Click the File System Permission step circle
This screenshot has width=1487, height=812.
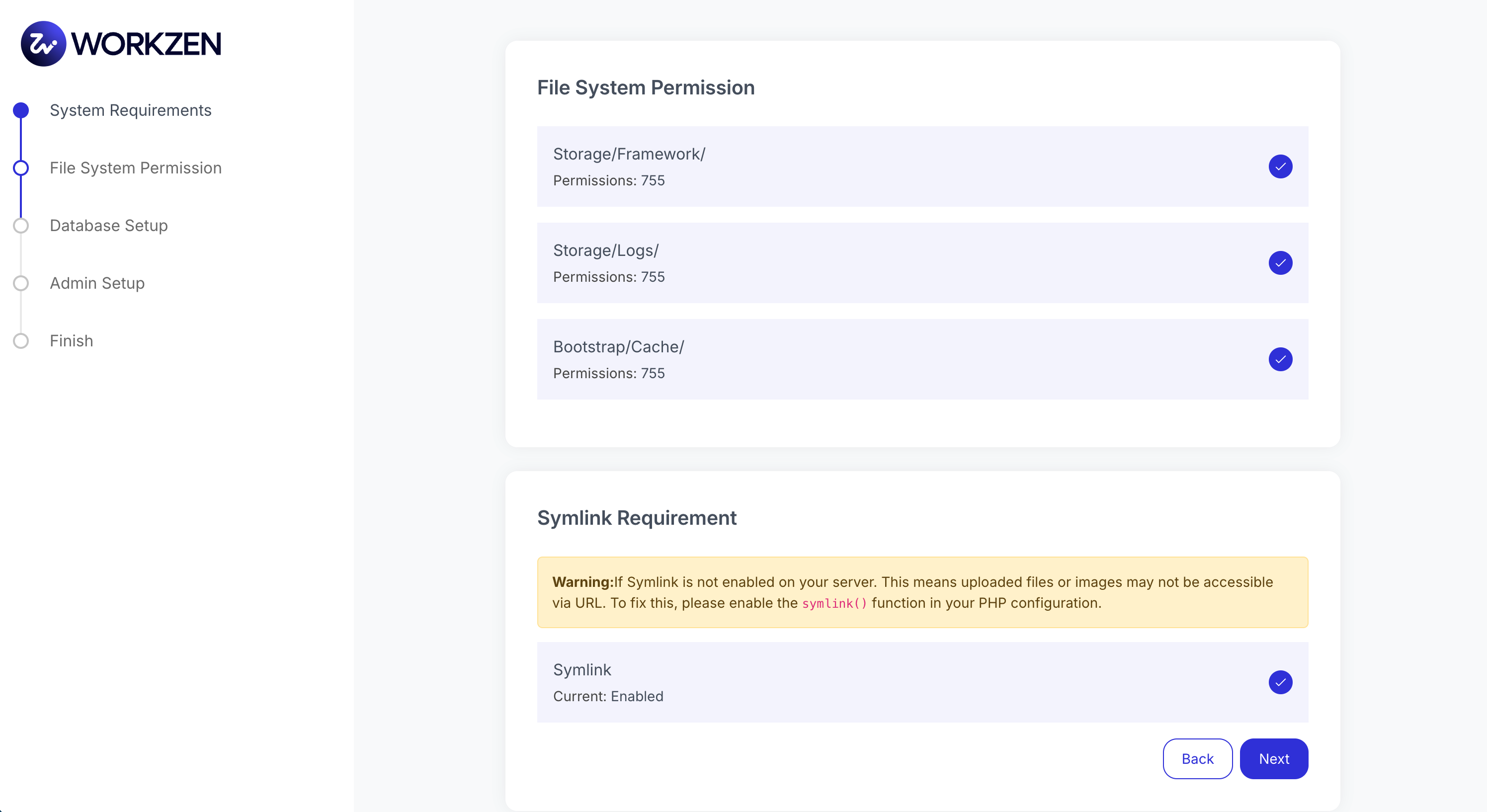(x=21, y=168)
